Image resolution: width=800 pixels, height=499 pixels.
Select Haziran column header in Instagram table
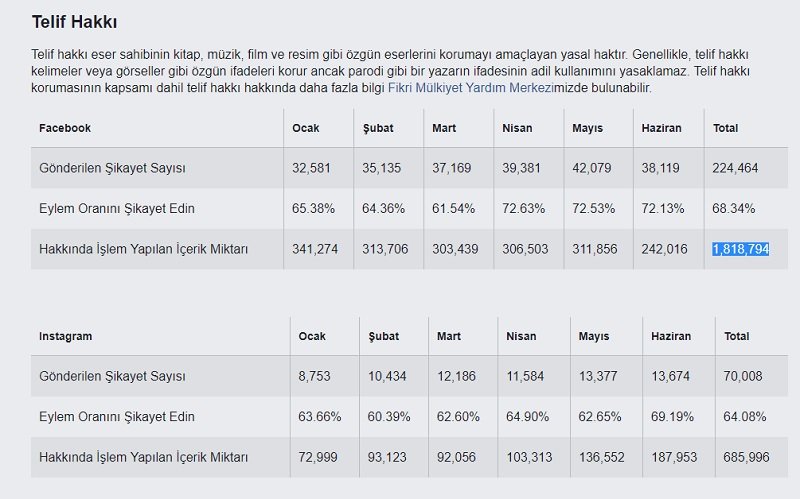(671, 336)
